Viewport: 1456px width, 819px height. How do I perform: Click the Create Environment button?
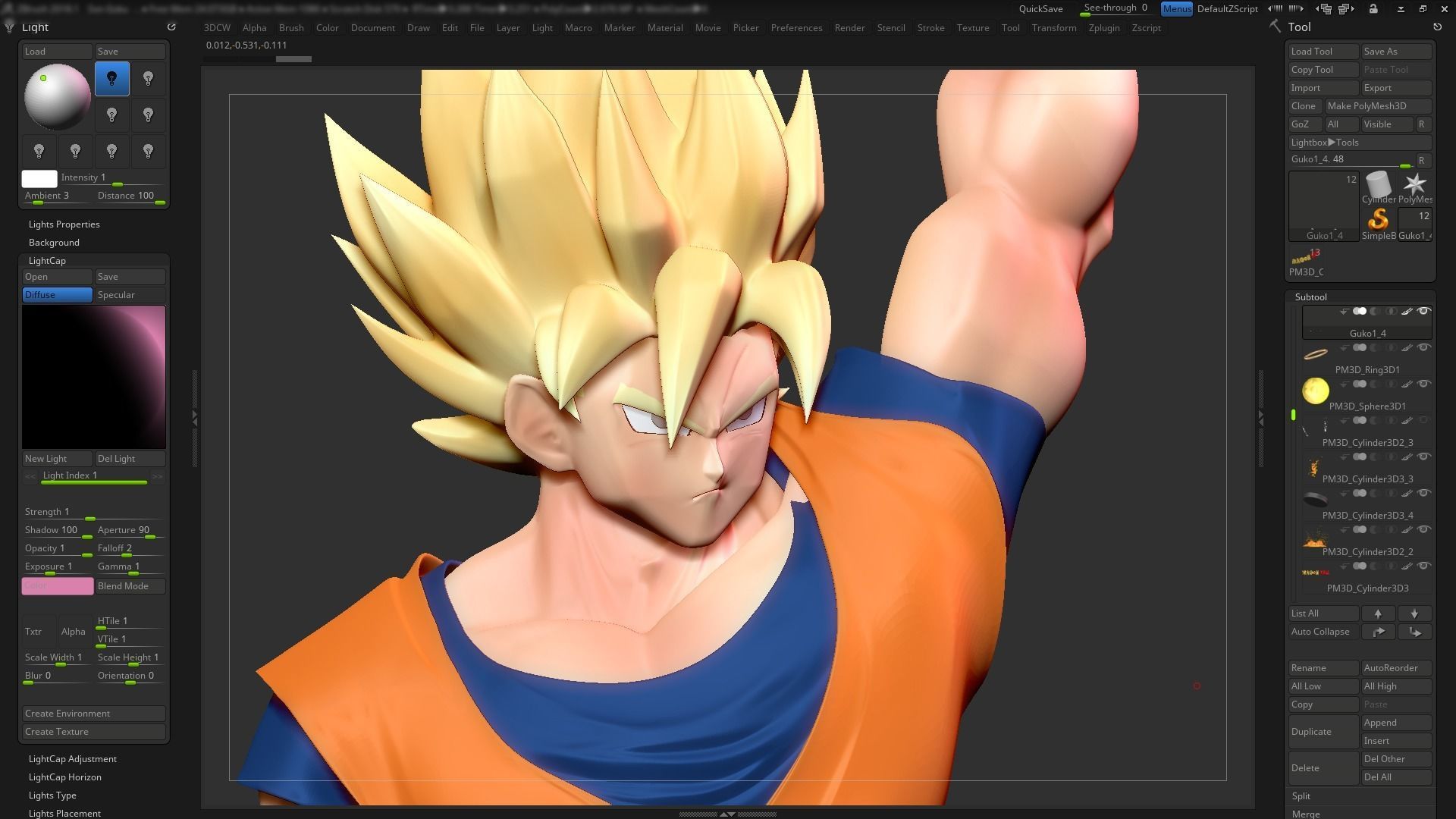94,714
